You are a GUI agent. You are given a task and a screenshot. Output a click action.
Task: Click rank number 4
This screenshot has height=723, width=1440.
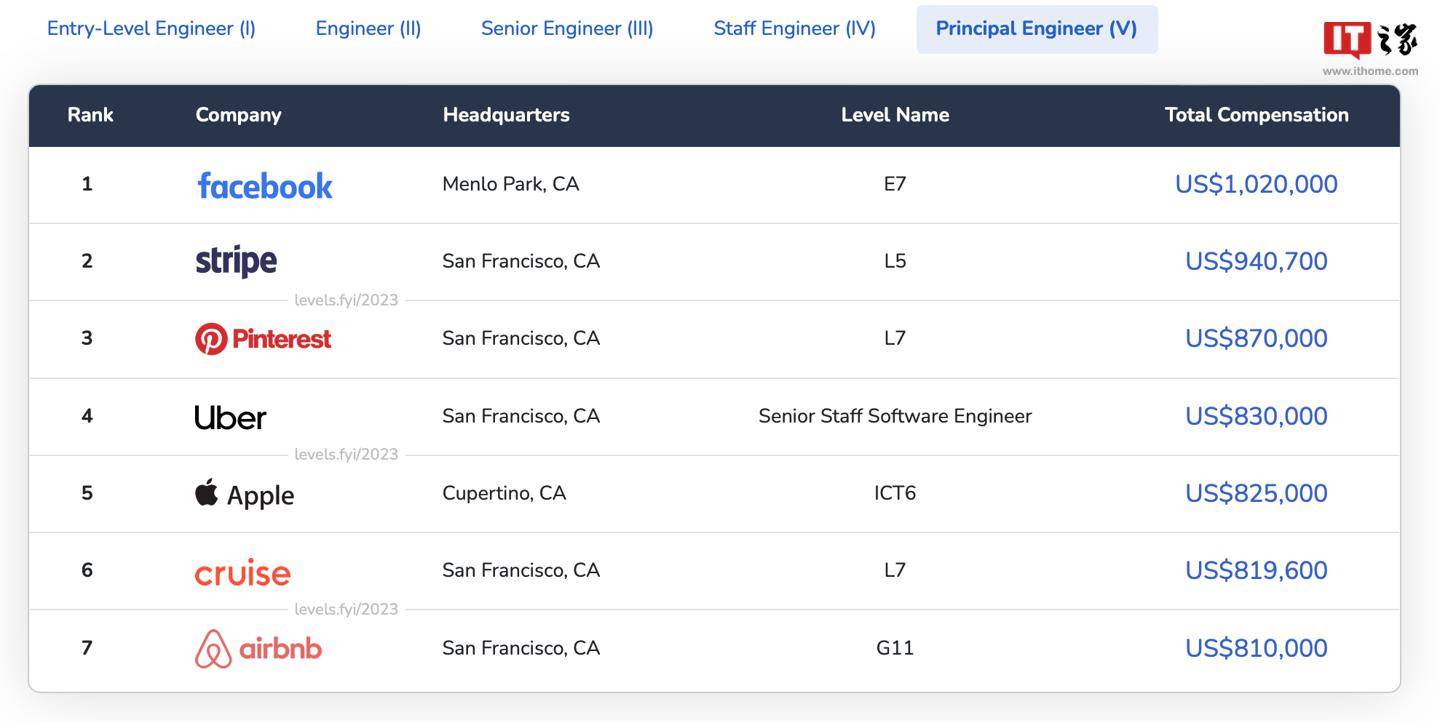point(87,416)
